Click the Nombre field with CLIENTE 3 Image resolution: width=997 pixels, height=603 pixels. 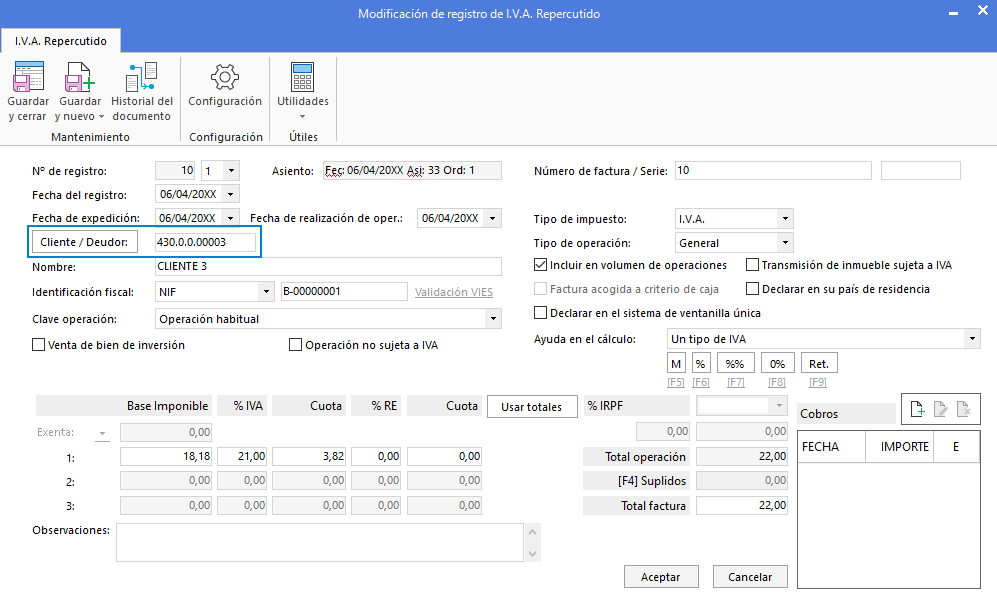click(328, 267)
